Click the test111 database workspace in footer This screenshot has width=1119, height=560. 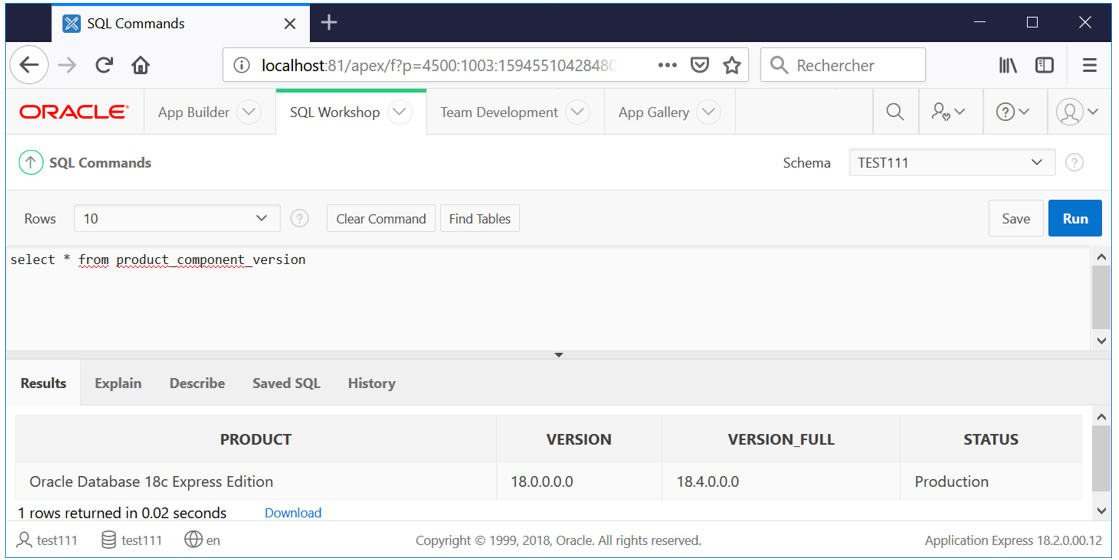coord(131,540)
